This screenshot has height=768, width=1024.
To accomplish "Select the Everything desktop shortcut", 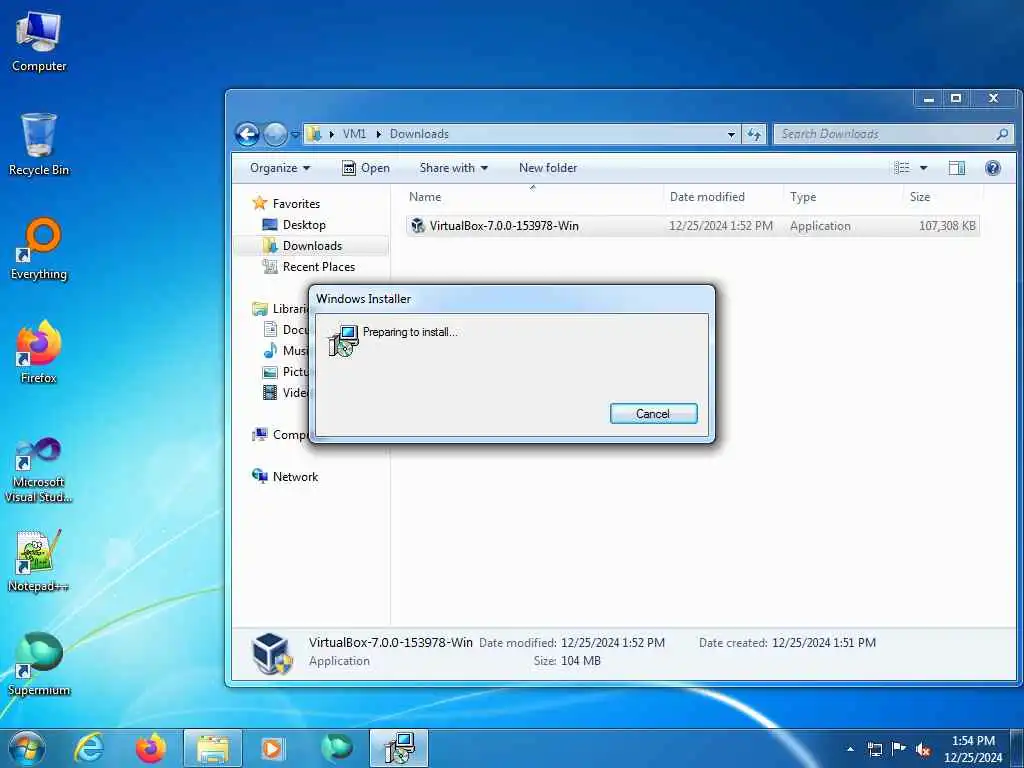I will [39, 249].
